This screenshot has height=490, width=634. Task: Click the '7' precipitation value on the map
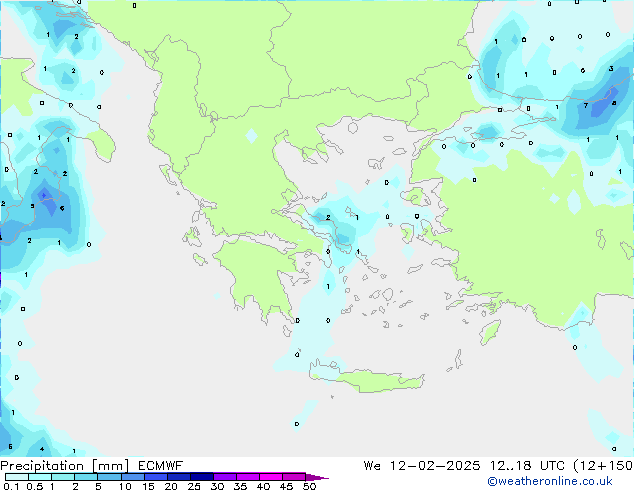(585, 106)
